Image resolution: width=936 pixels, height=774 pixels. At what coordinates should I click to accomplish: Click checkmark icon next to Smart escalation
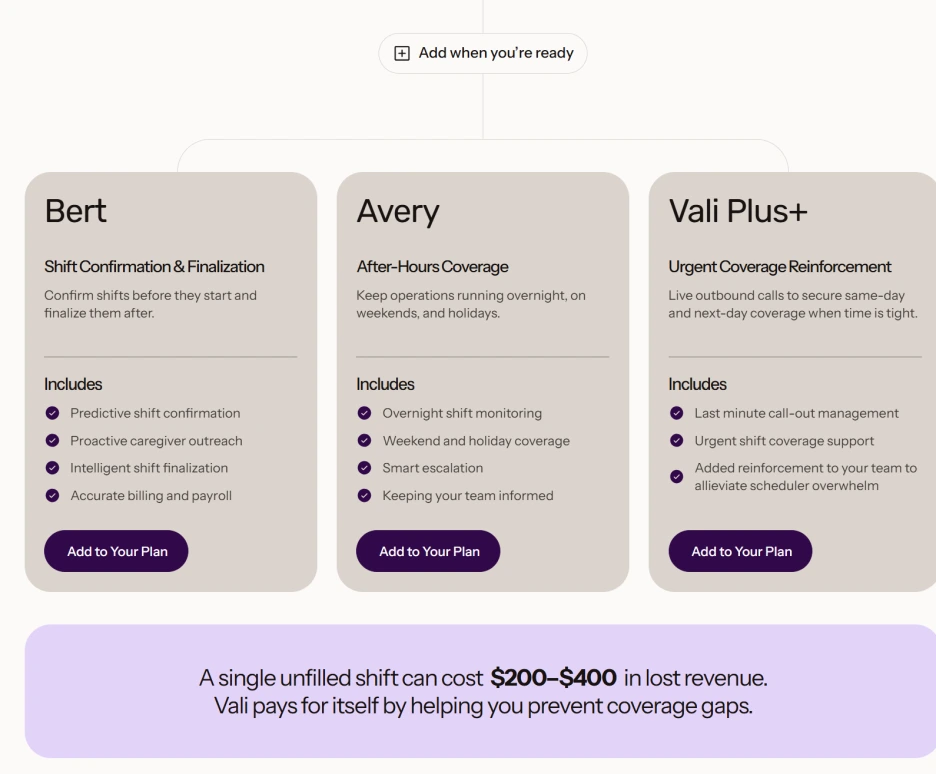[364, 468]
